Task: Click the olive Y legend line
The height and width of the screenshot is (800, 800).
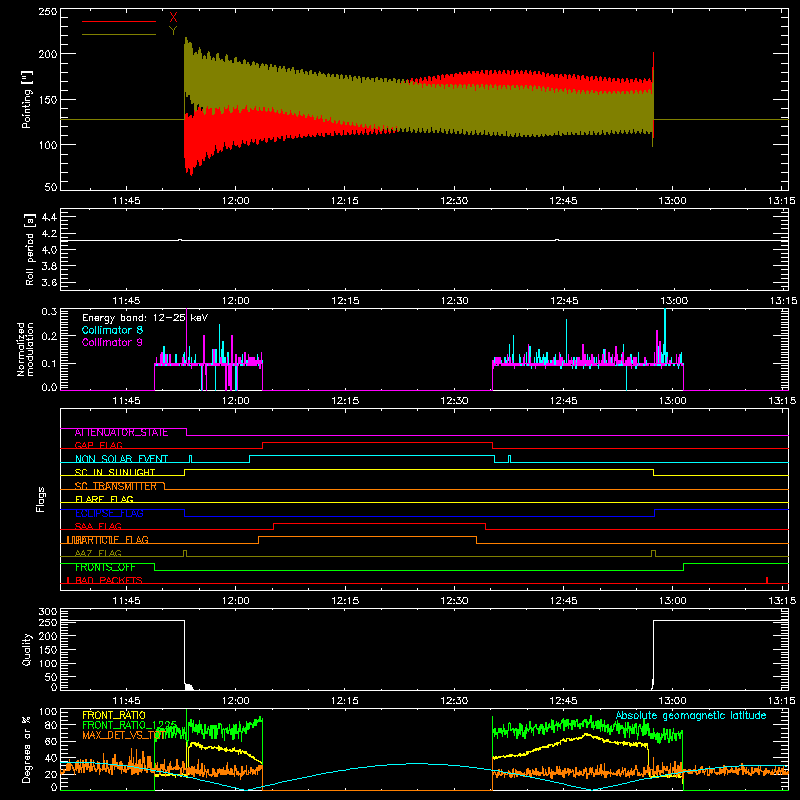Action: [x=118, y=34]
